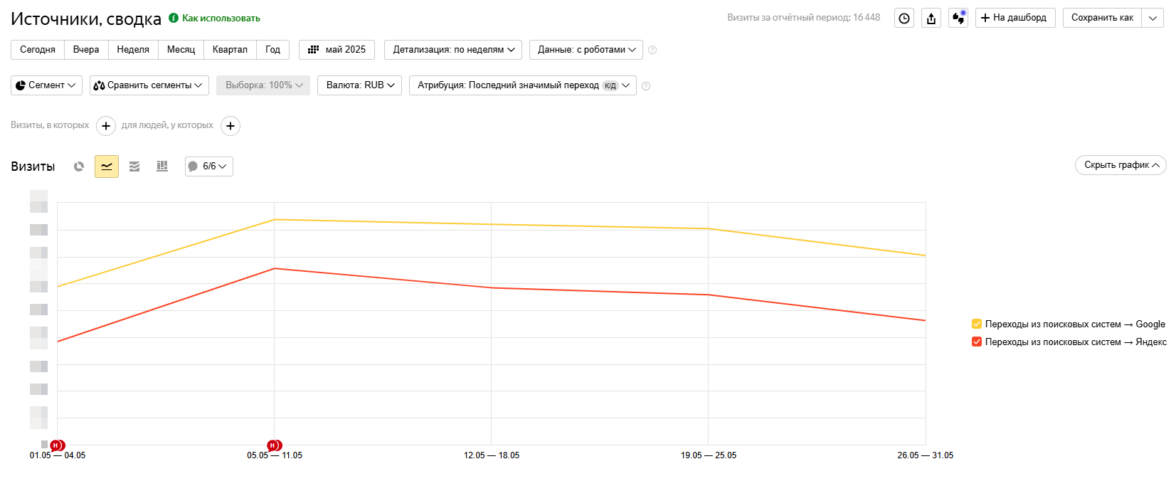
Task: Uncheck the Google search traffic legend checkbox
Action: point(977,324)
